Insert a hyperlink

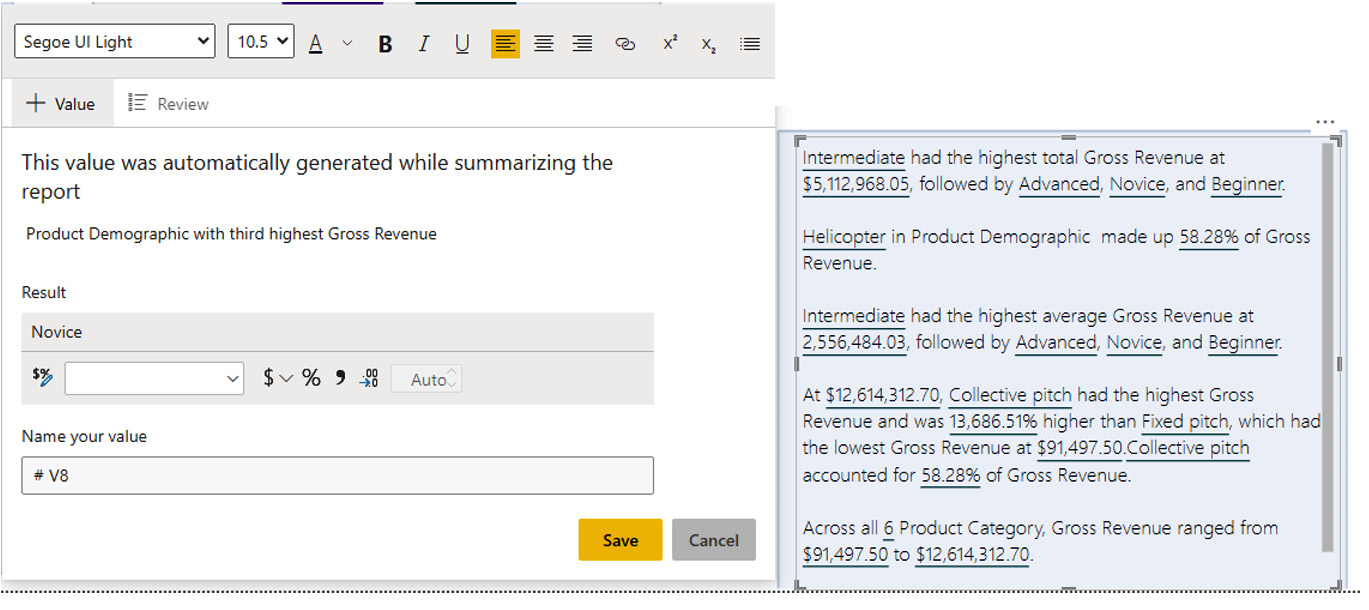625,44
